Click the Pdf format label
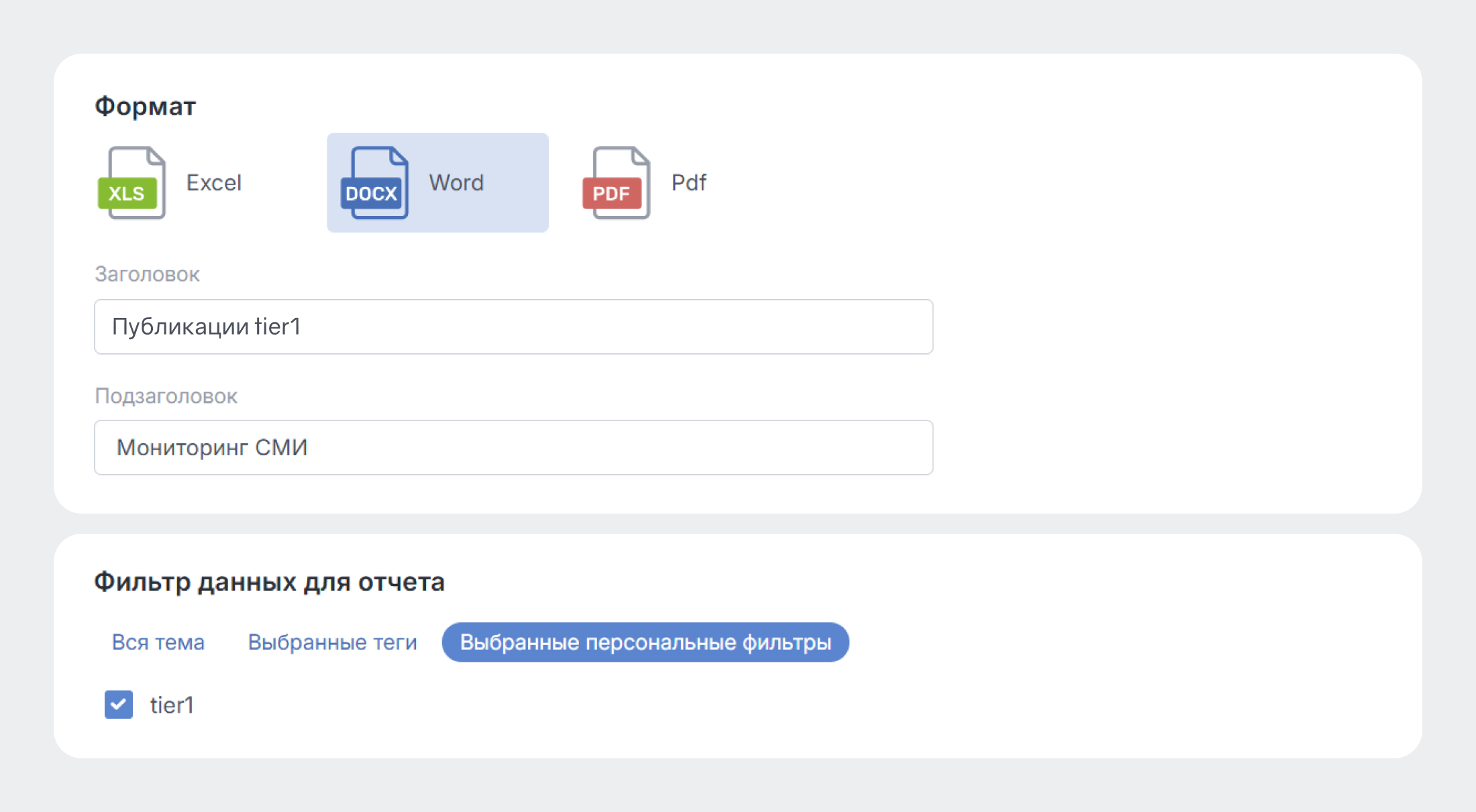The image size is (1476, 812). (x=689, y=183)
